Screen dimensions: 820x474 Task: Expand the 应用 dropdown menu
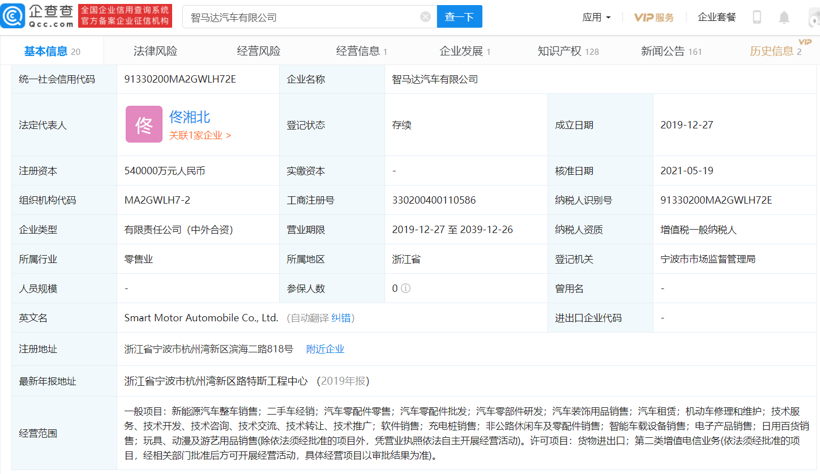596,17
